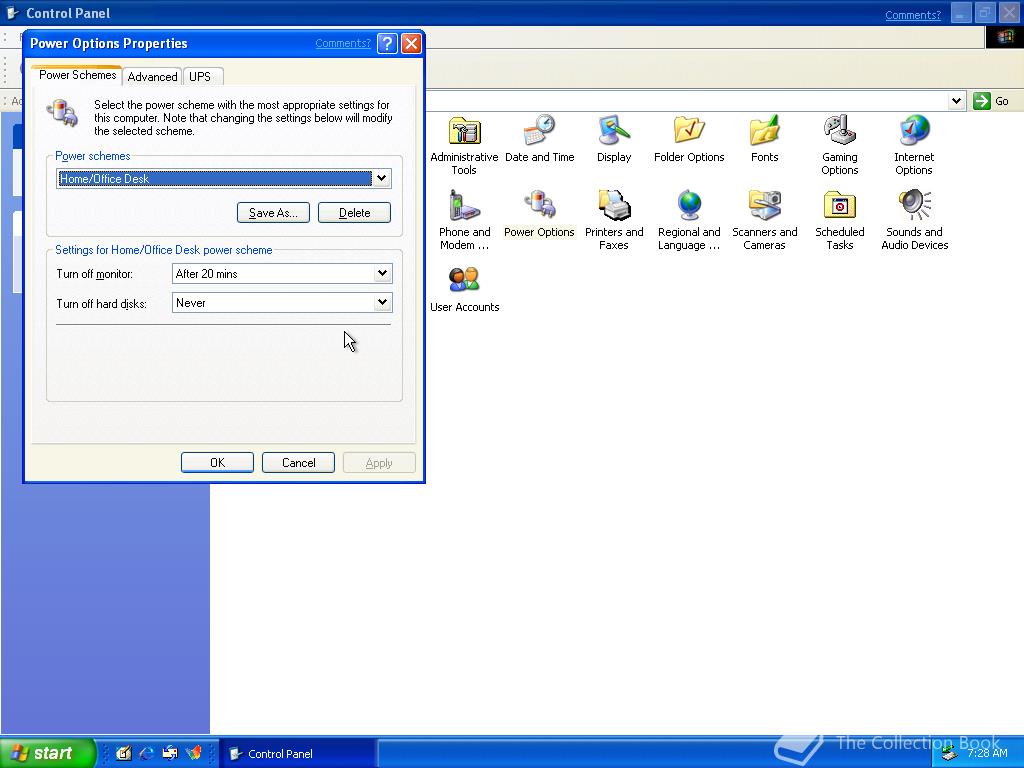
Task: Click the Save As... button
Action: pyautogui.click(x=273, y=213)
